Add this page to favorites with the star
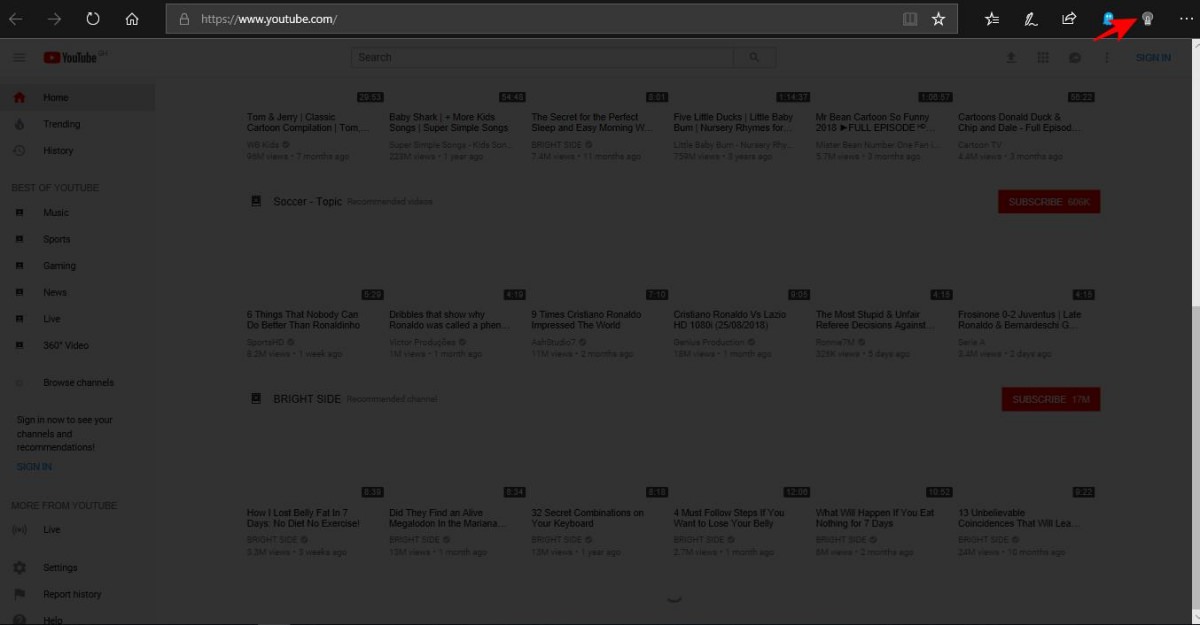Image resolution: width=1200 pixels, height=625 pixels. point(938,19)
